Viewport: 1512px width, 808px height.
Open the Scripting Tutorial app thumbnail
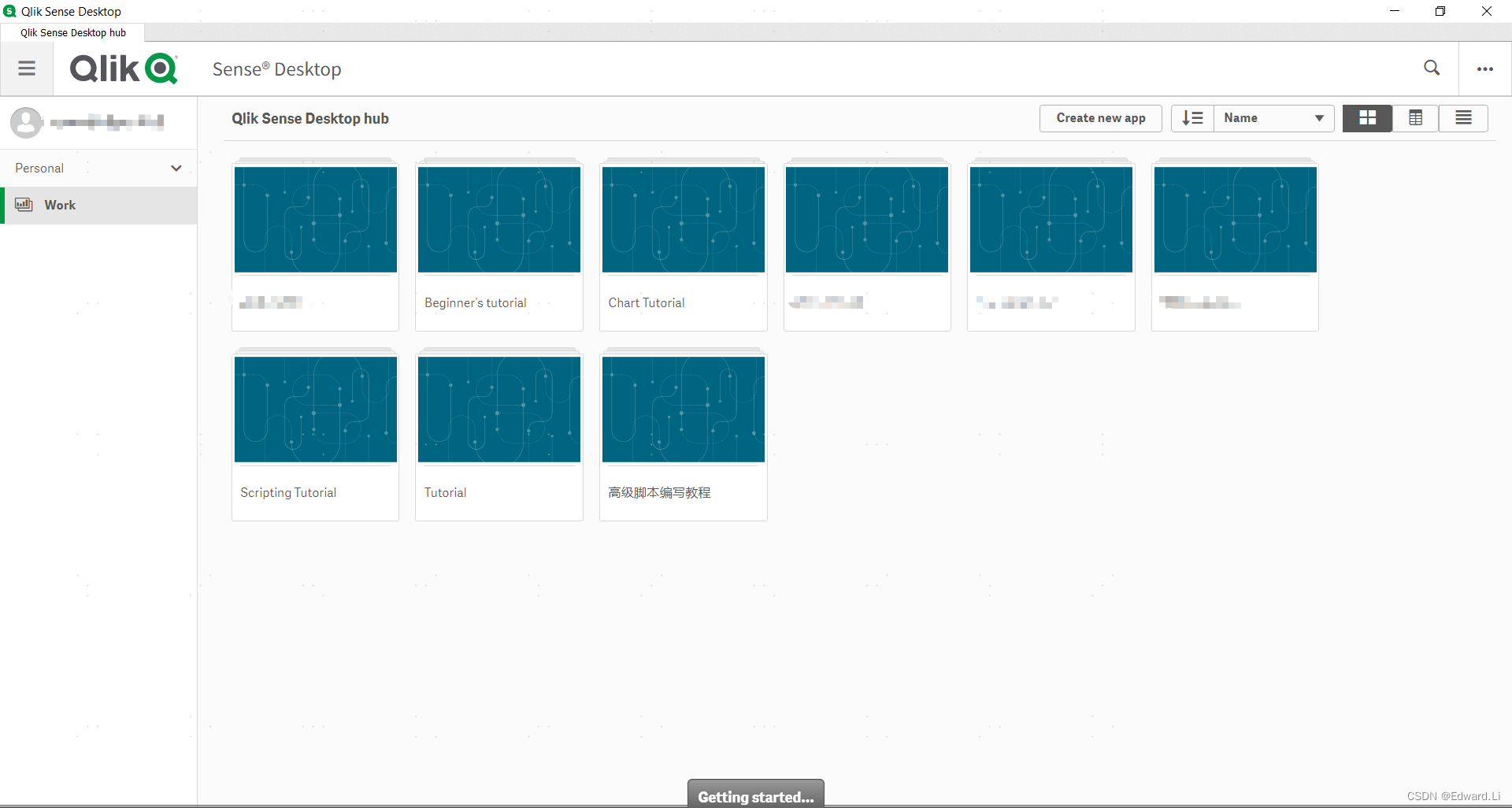[x=316, y=409]
